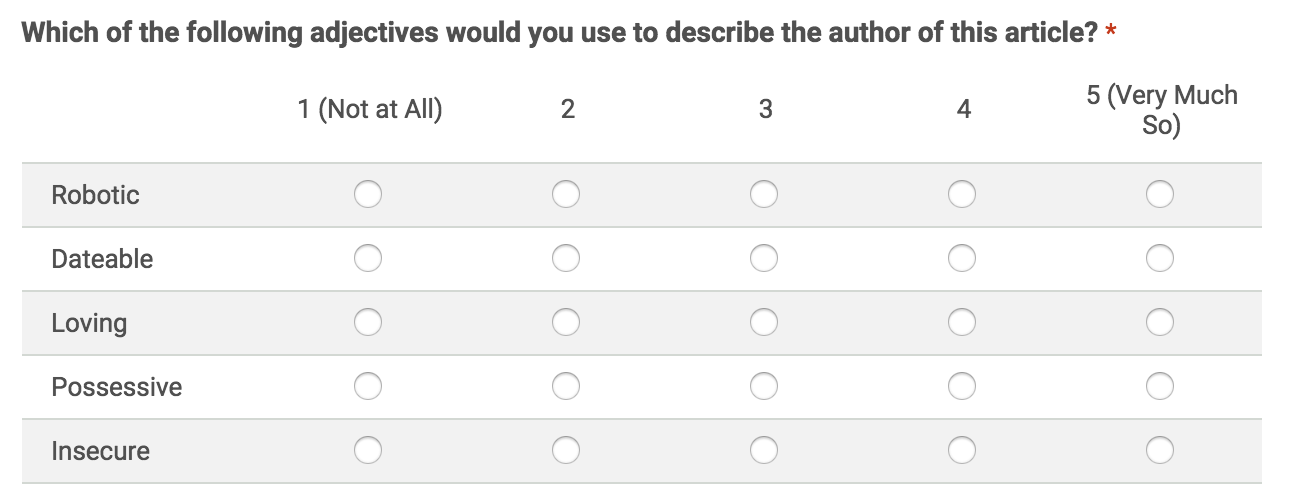
Task: Select rating 2 for Possessive
Action: (x=566, y=386)
